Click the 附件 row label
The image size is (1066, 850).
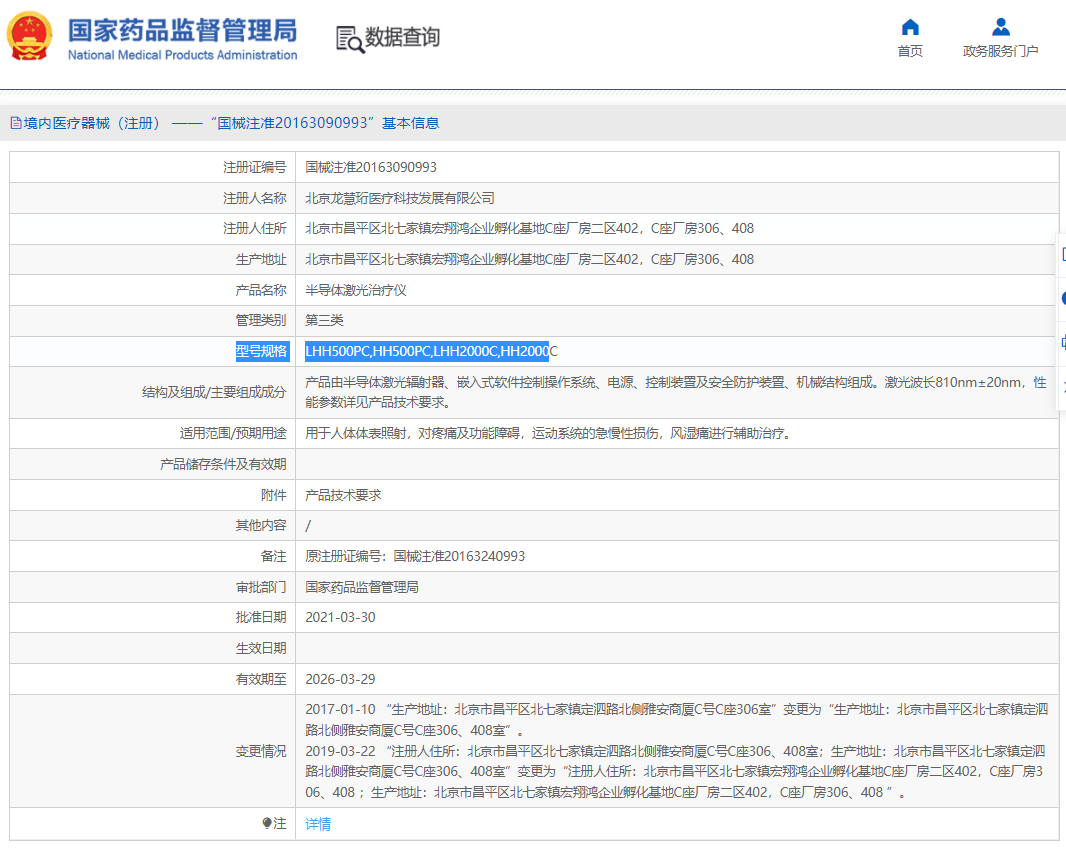tap(274, 495)
